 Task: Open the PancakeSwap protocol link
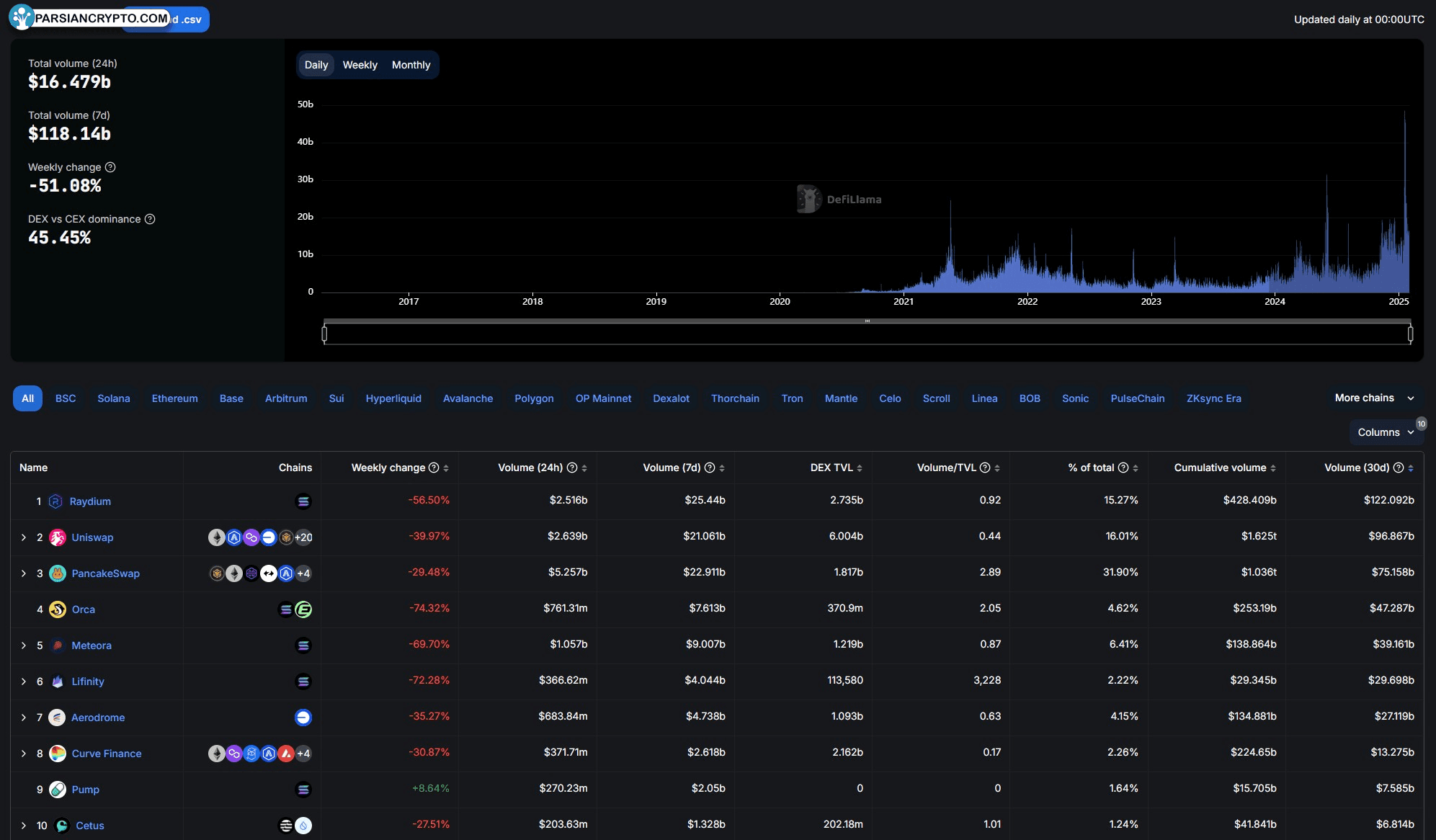106,573
